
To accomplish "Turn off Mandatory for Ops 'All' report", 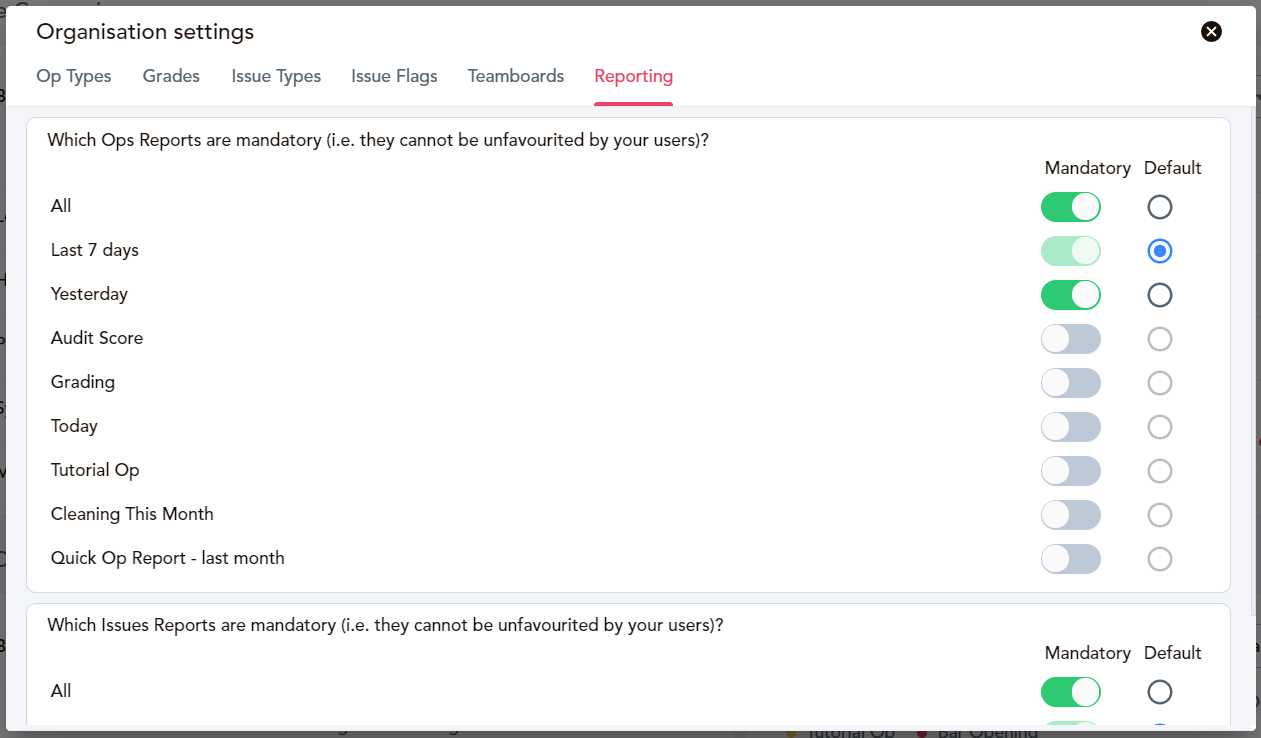I will pyautogui.click(x=1070, y=207).
